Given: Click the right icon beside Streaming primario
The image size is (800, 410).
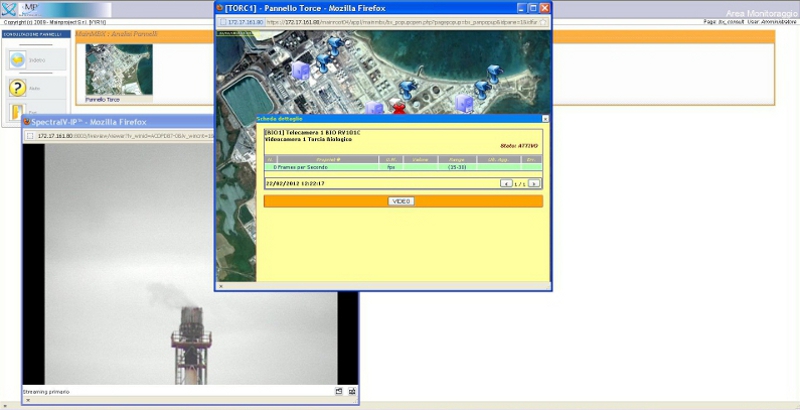Looking at the screenshot, I should pos(352,392).
